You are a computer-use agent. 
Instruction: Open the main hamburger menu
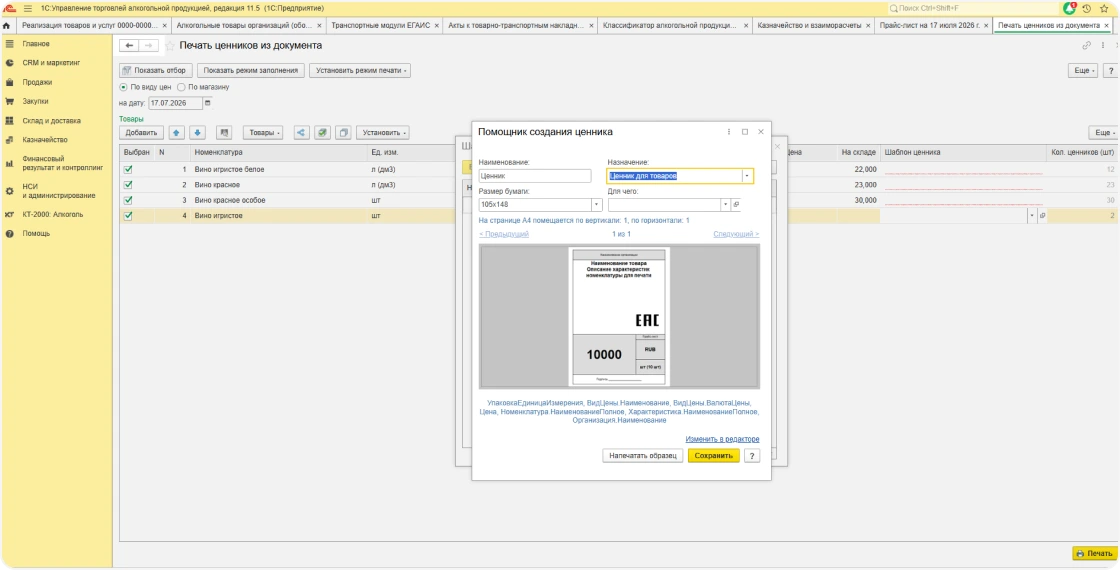(x=28, y=9)
